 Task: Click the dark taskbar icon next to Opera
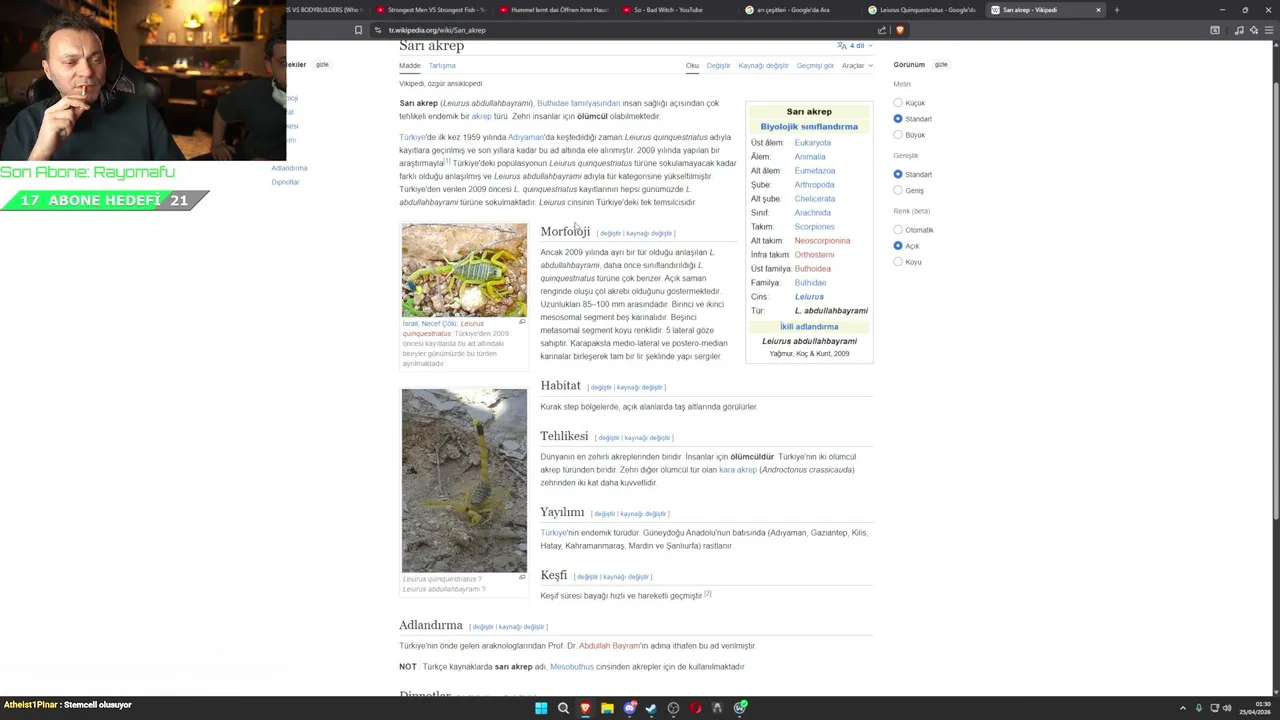[717, 708]
